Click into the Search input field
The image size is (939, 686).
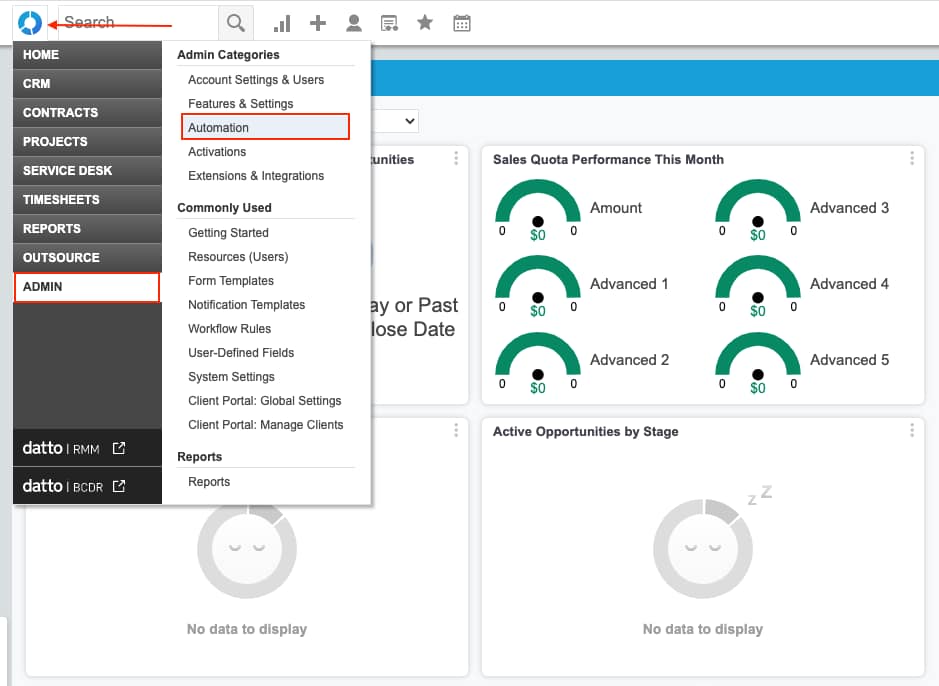point(138,23)
